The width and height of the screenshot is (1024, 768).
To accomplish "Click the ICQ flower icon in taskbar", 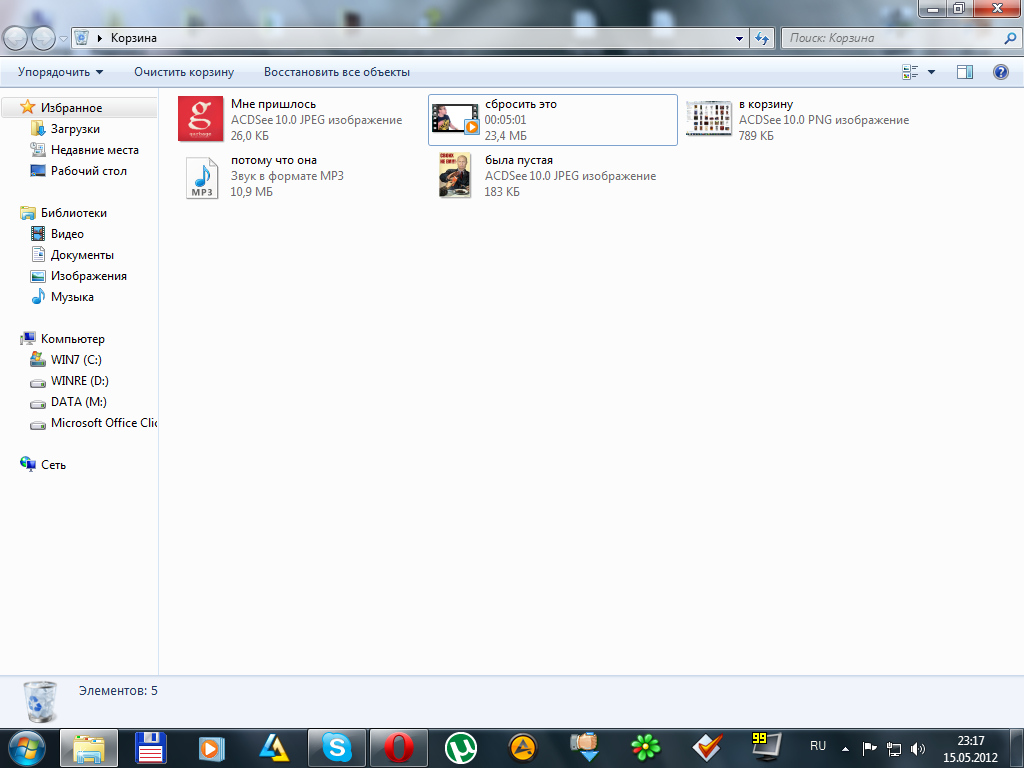I will 646,747.
